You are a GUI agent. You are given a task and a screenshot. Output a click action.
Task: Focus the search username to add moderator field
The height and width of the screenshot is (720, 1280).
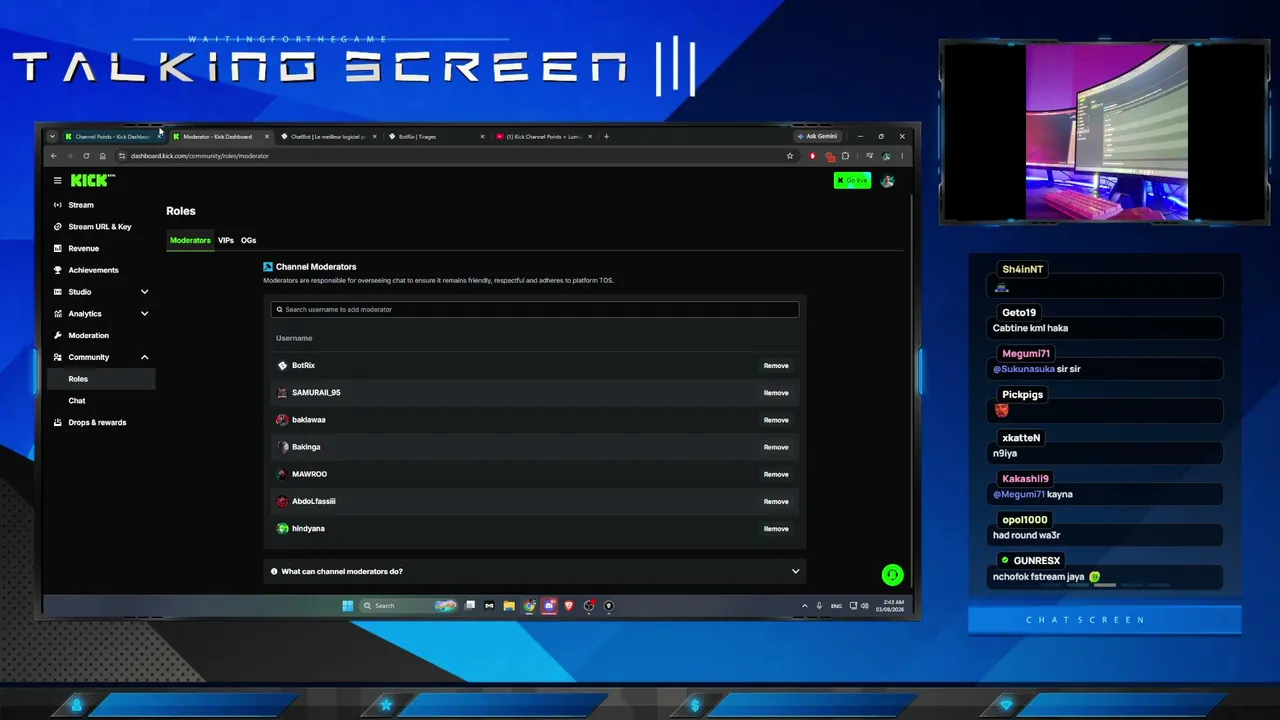point(535,309)
